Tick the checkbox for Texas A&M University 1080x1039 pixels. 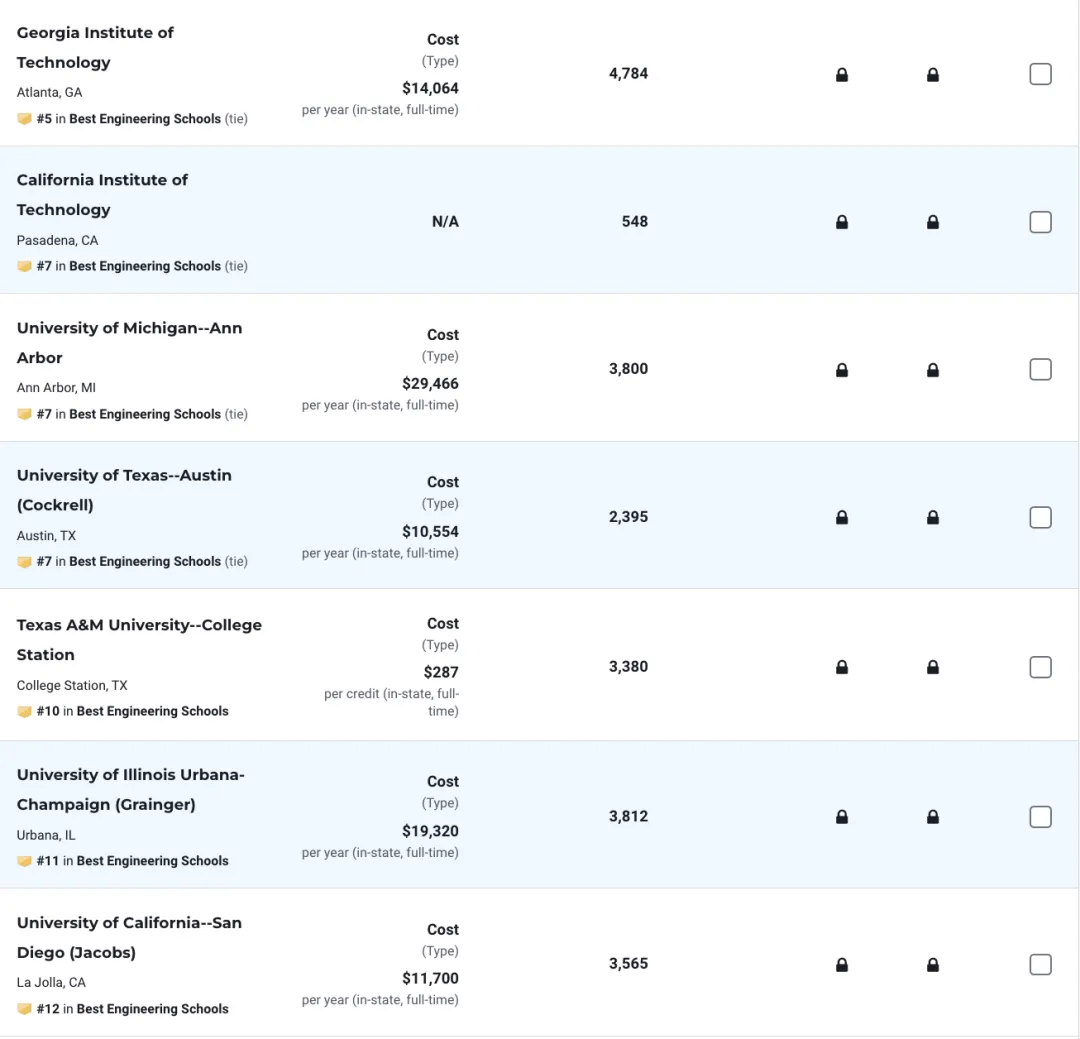[x=1040, y=667]
